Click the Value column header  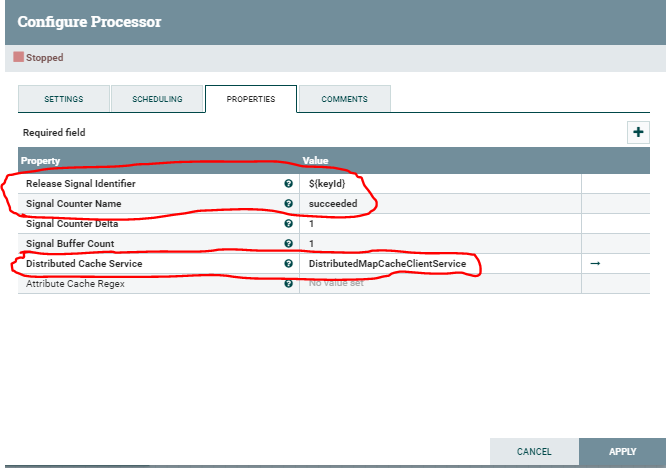[x=315, y=161]
